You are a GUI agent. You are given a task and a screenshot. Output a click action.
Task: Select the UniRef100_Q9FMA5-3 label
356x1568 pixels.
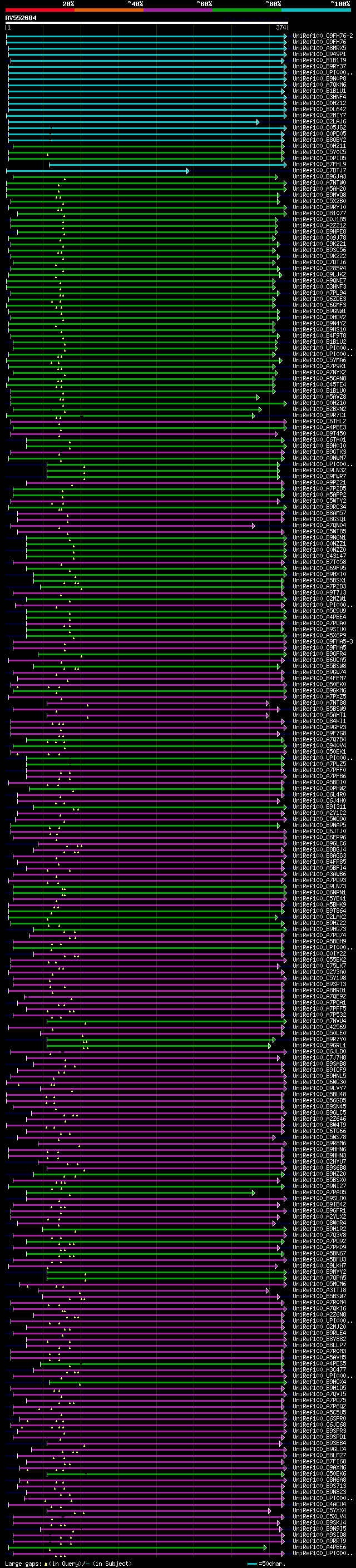(323, 641)
